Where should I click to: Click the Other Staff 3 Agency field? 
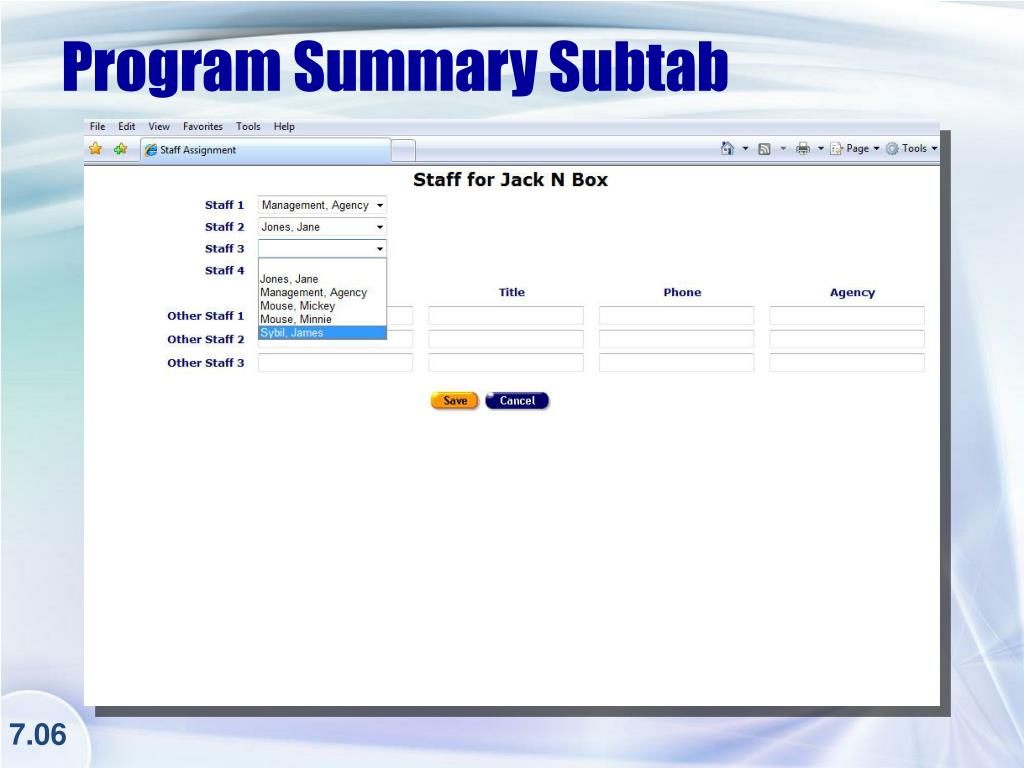pyautogui.click(x=846, y=363)
